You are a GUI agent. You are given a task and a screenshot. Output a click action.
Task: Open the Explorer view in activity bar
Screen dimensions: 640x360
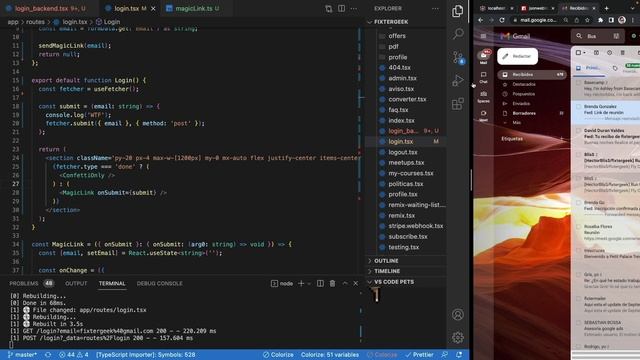click(458, 11)
